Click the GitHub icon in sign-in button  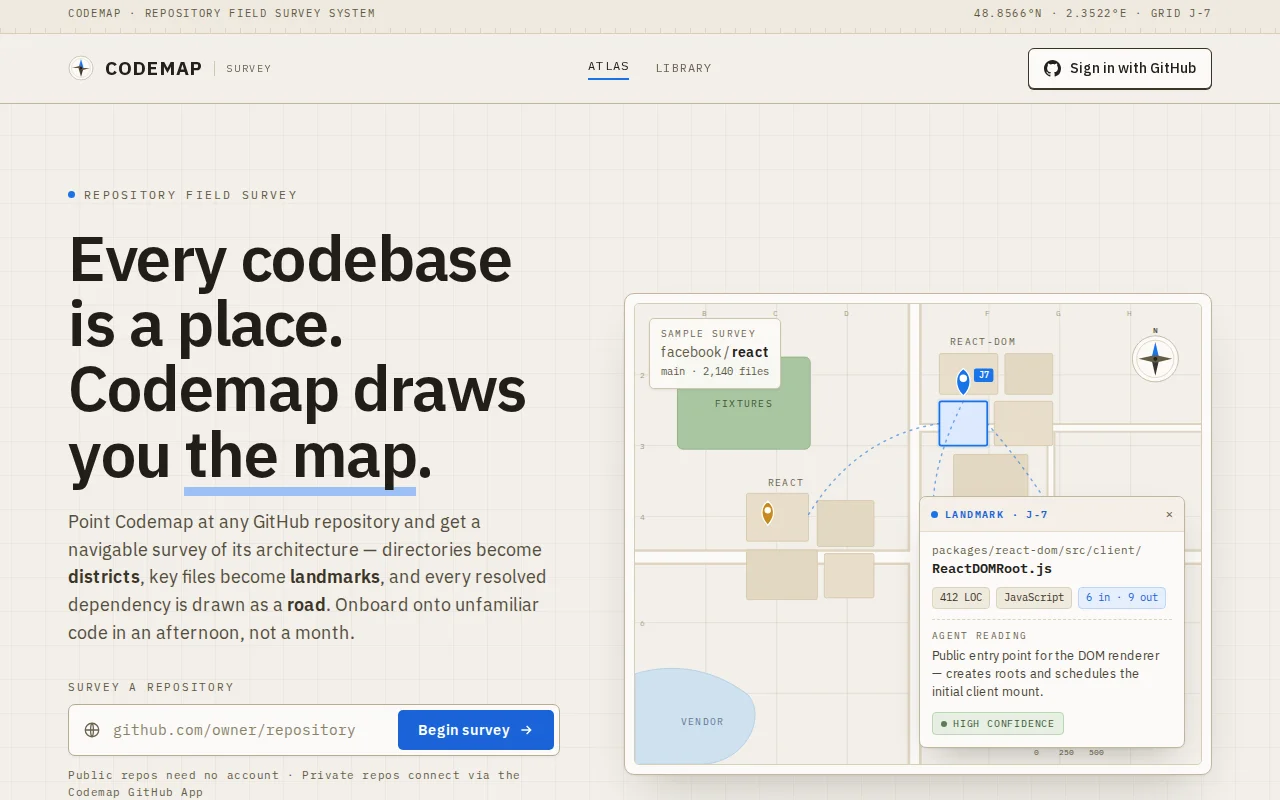point(1052,68)
